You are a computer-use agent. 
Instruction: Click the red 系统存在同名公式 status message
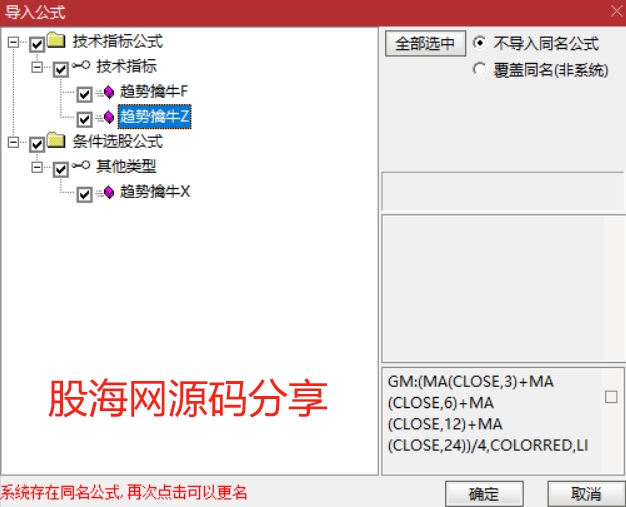124,493
